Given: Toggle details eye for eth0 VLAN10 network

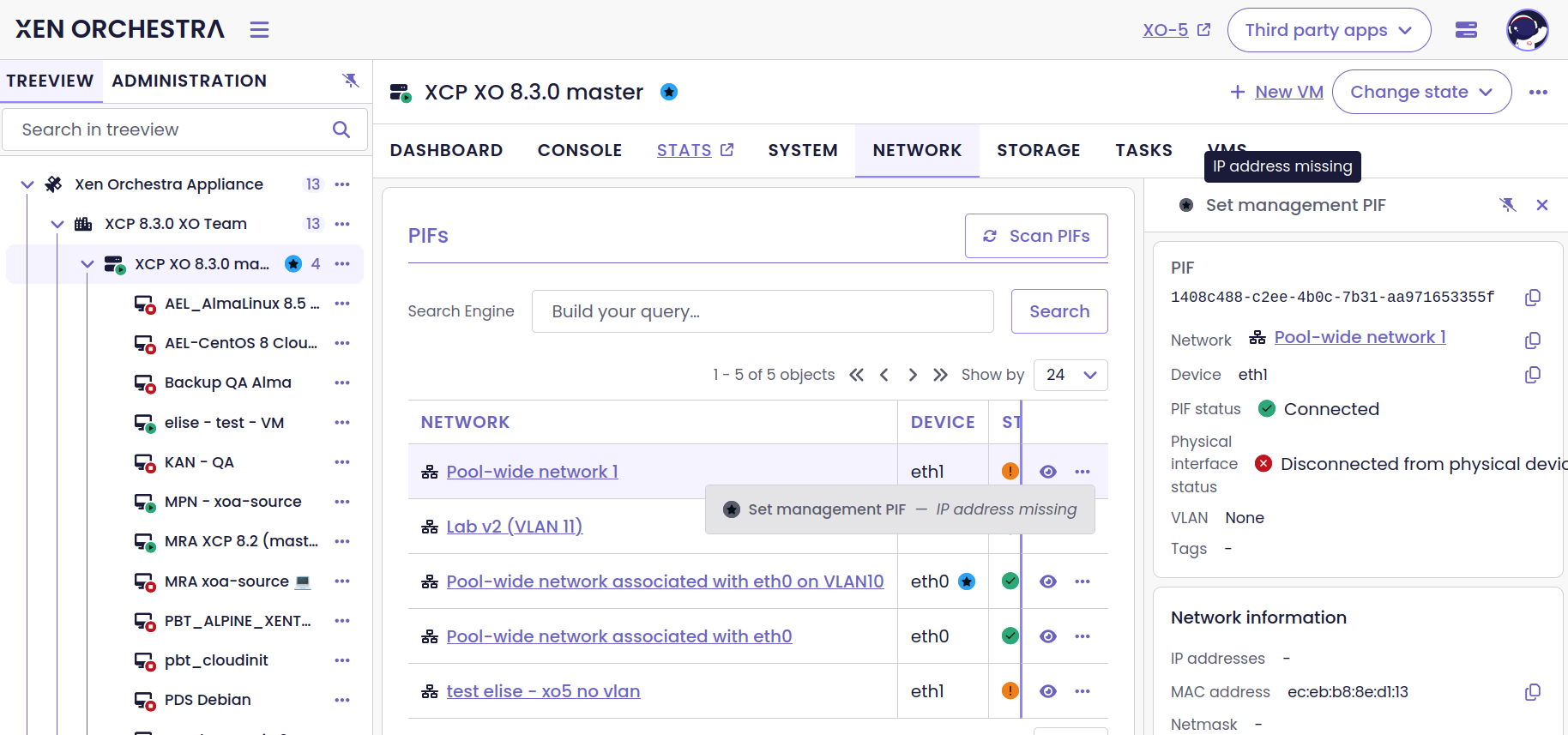Looking at the screenshot, I should pos(1048,581).
